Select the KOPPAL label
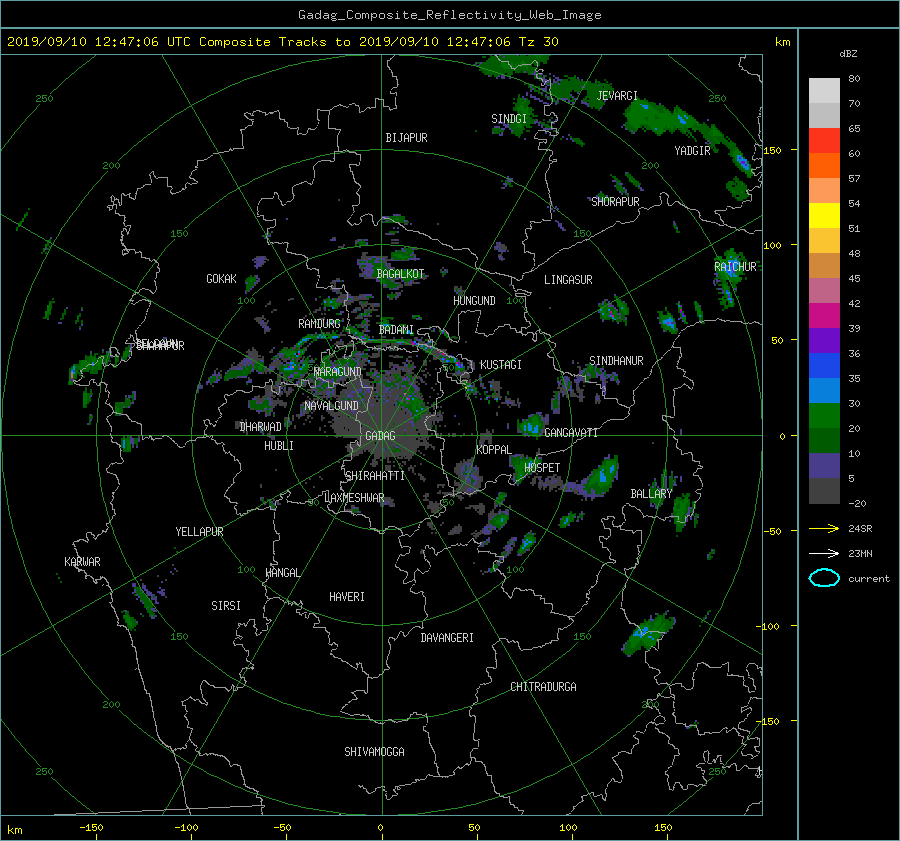 tap(494, 450)
